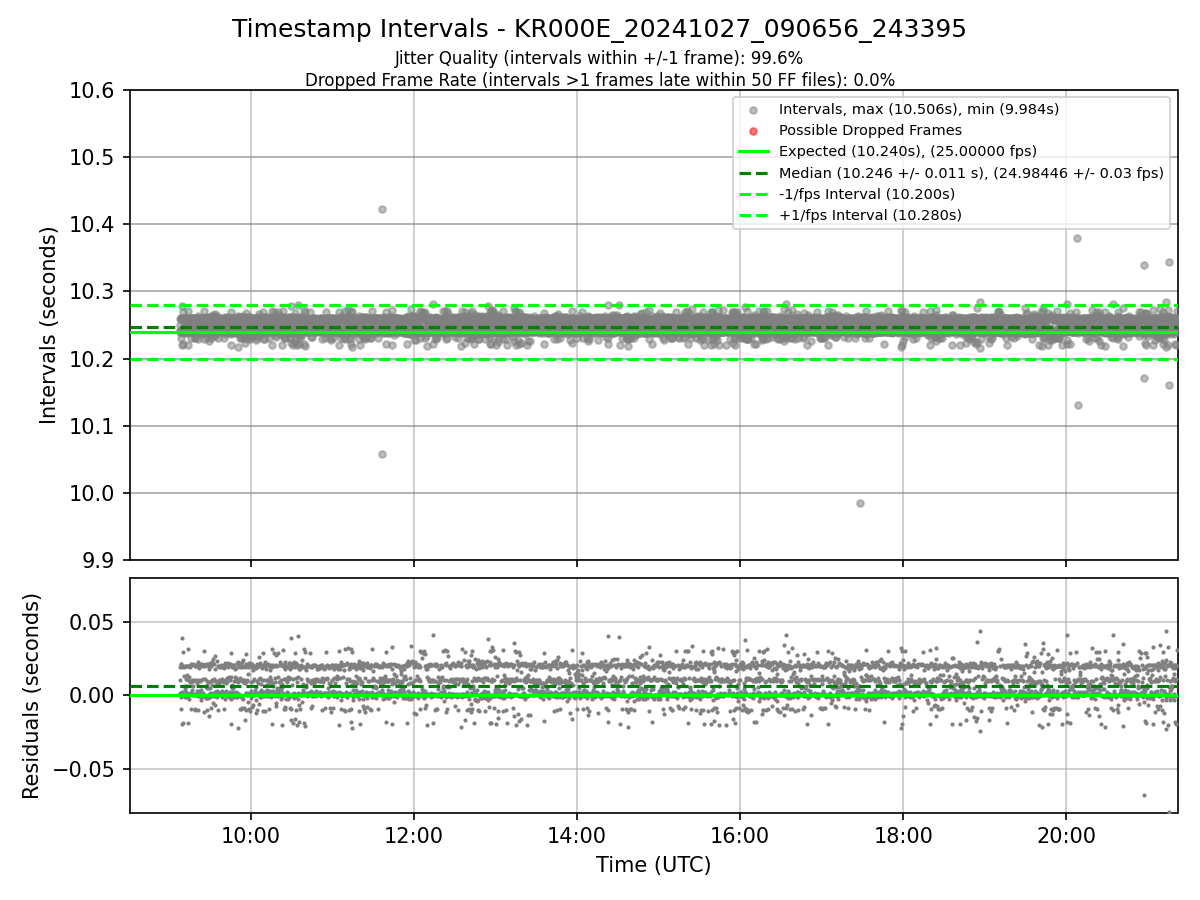Click the plot title 'Timestamp Intervals - KR000E_20241027_090656_243395'
Screen dimensions: 1200x900
point(599,29)
